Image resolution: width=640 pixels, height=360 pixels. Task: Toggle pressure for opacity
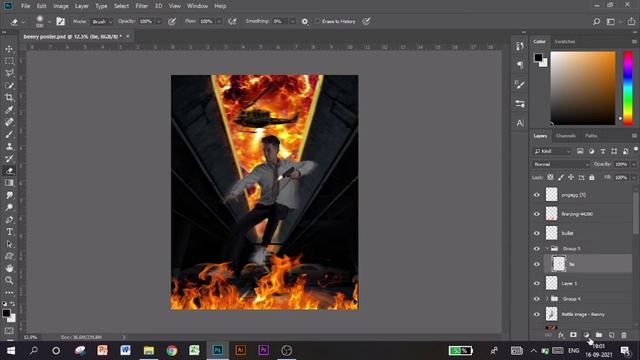click(172, 21)
